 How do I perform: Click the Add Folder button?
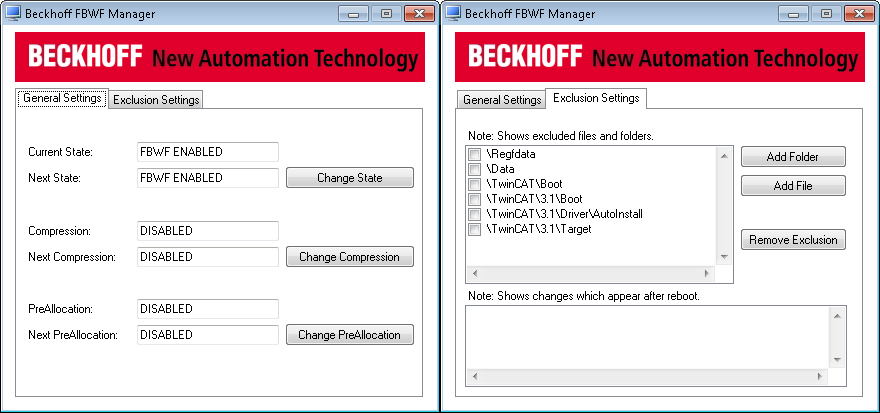[793, 157]
